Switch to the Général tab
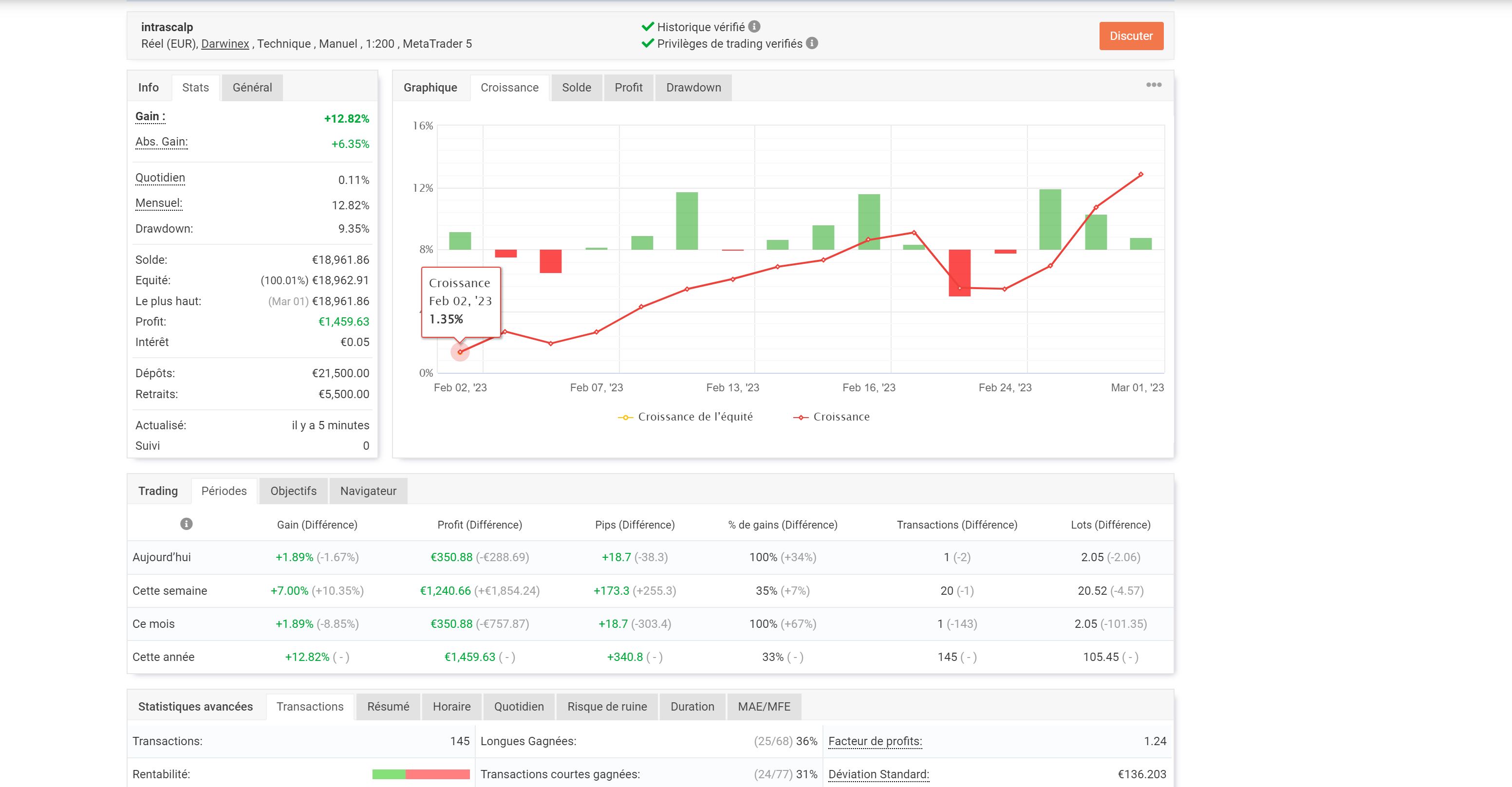The height and width of the screenshot is (787, 1512). tap(252, 88)
